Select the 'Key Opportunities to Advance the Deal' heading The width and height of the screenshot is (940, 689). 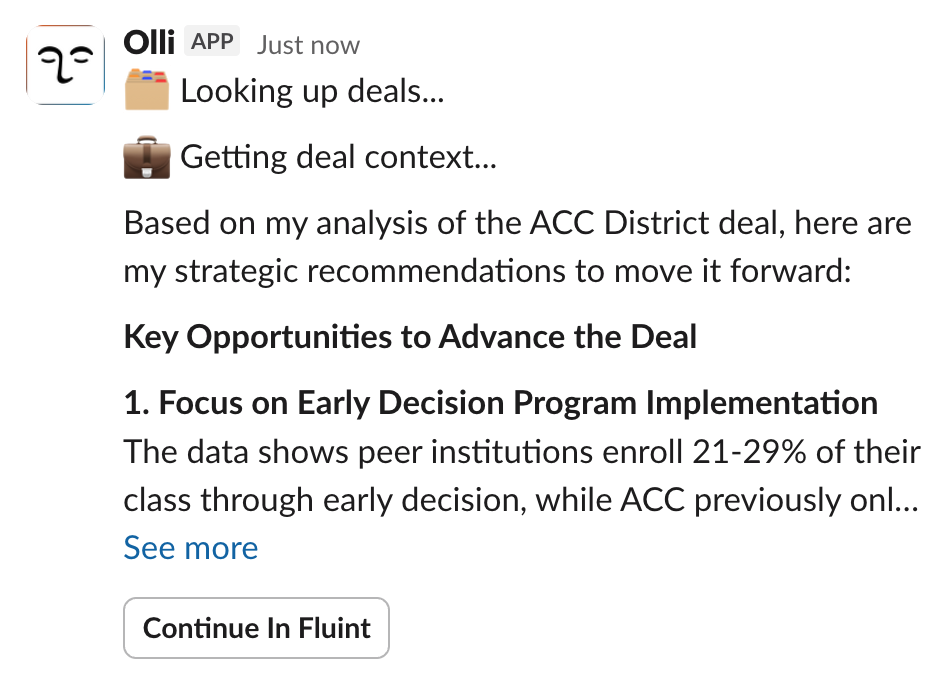click(x=410, y=337)
